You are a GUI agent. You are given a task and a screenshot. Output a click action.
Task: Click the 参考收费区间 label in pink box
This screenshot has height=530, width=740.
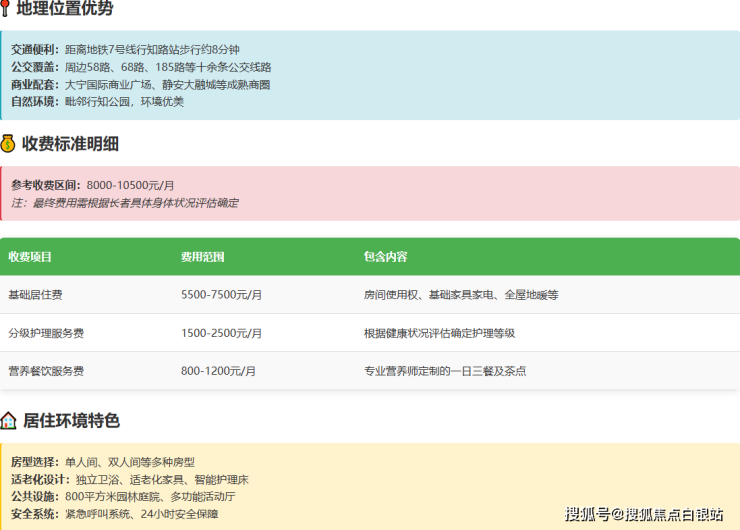pyautogui.click(x=46, y=185)
